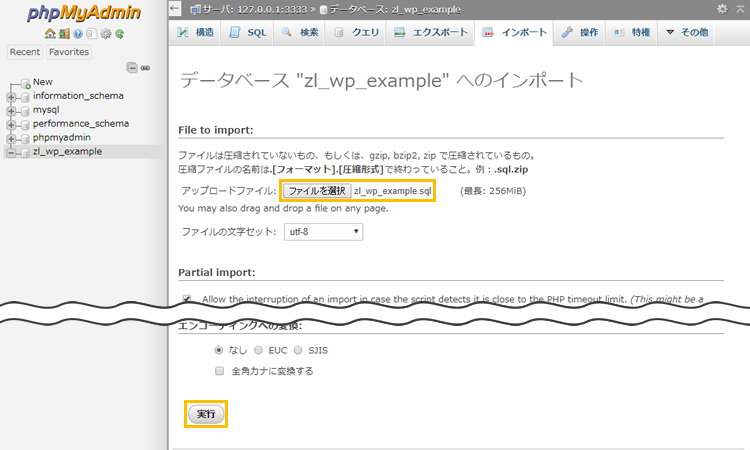Open the utf-8 character set dropdown
750x450 pixels.
[323, 232]
